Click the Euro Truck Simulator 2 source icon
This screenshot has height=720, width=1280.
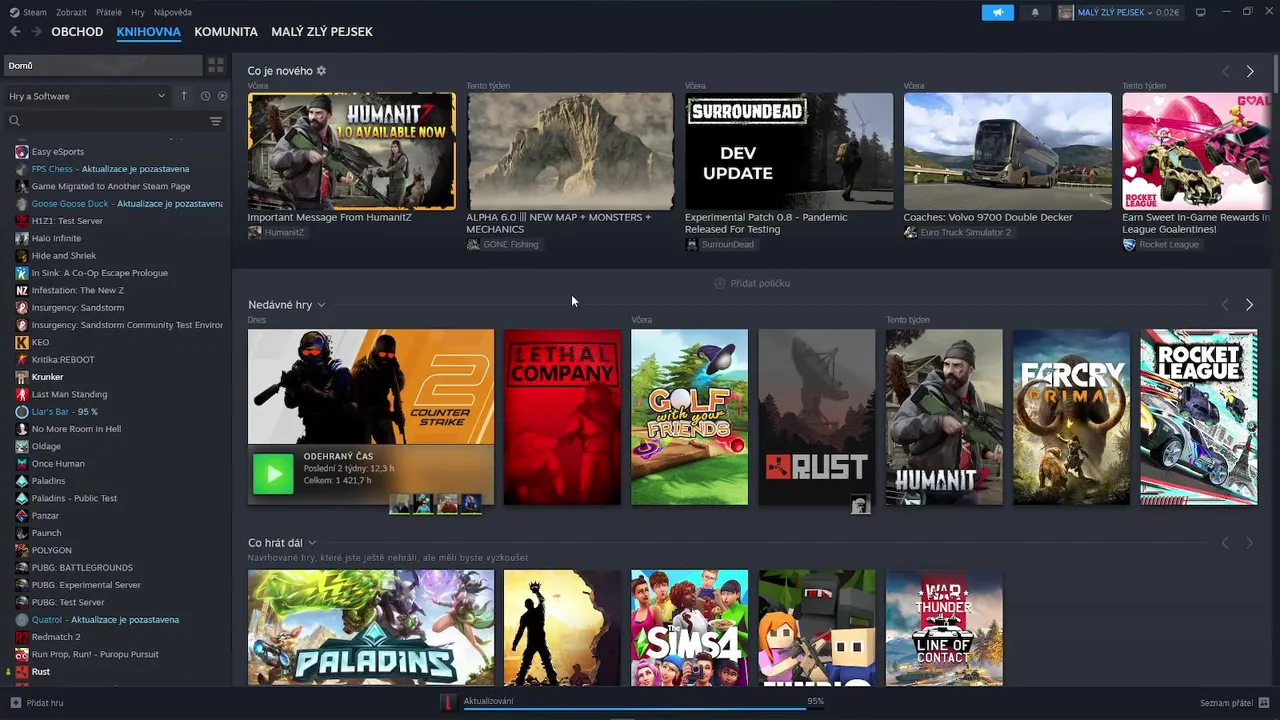click(910, 232)
